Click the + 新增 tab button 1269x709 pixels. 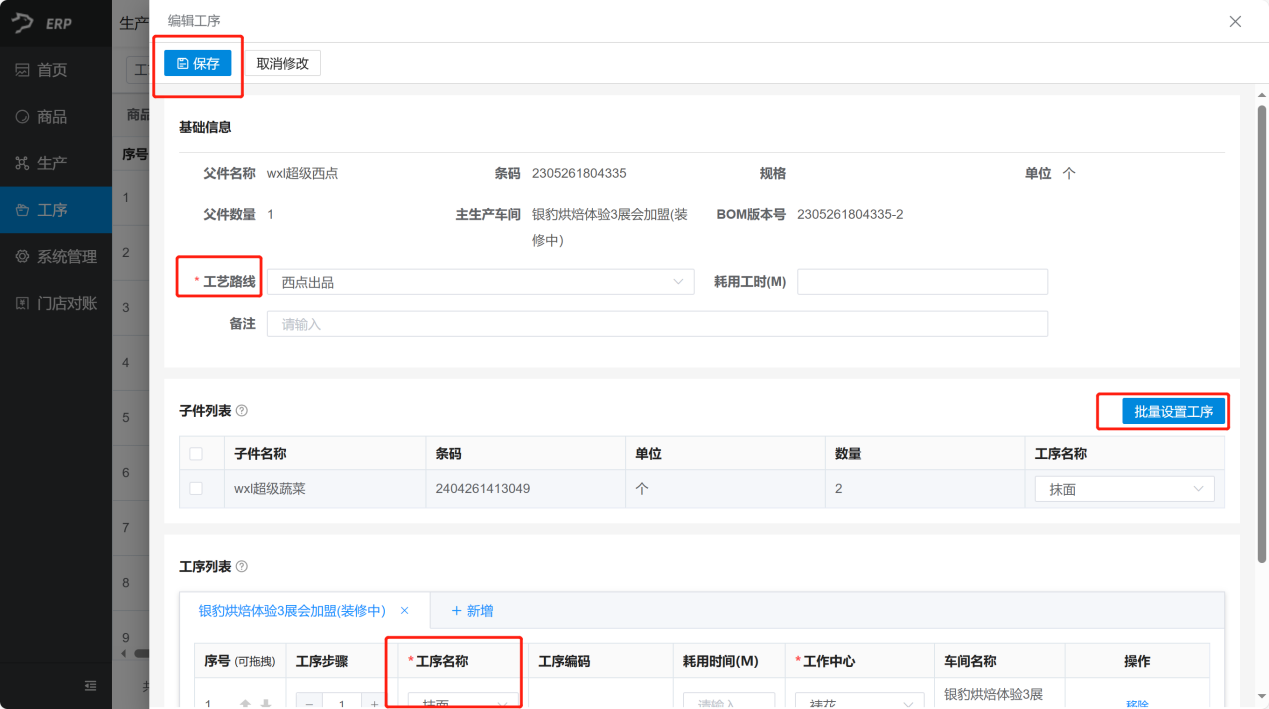472,611
